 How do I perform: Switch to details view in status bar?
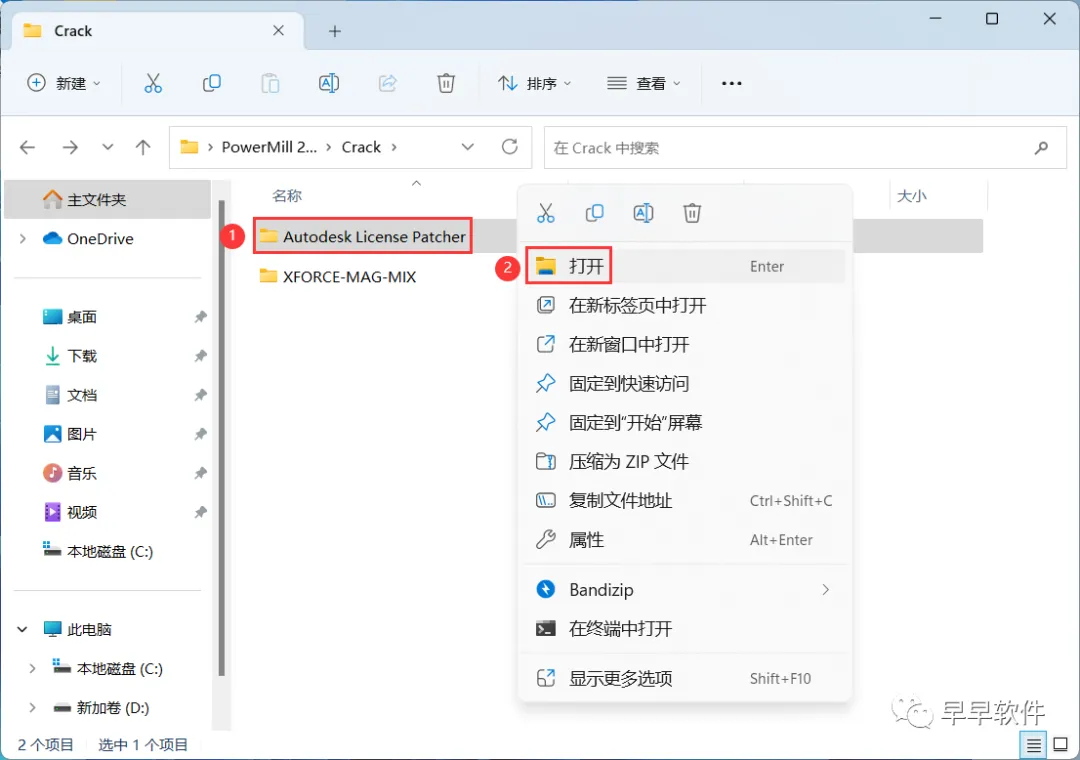point(1034,745)
